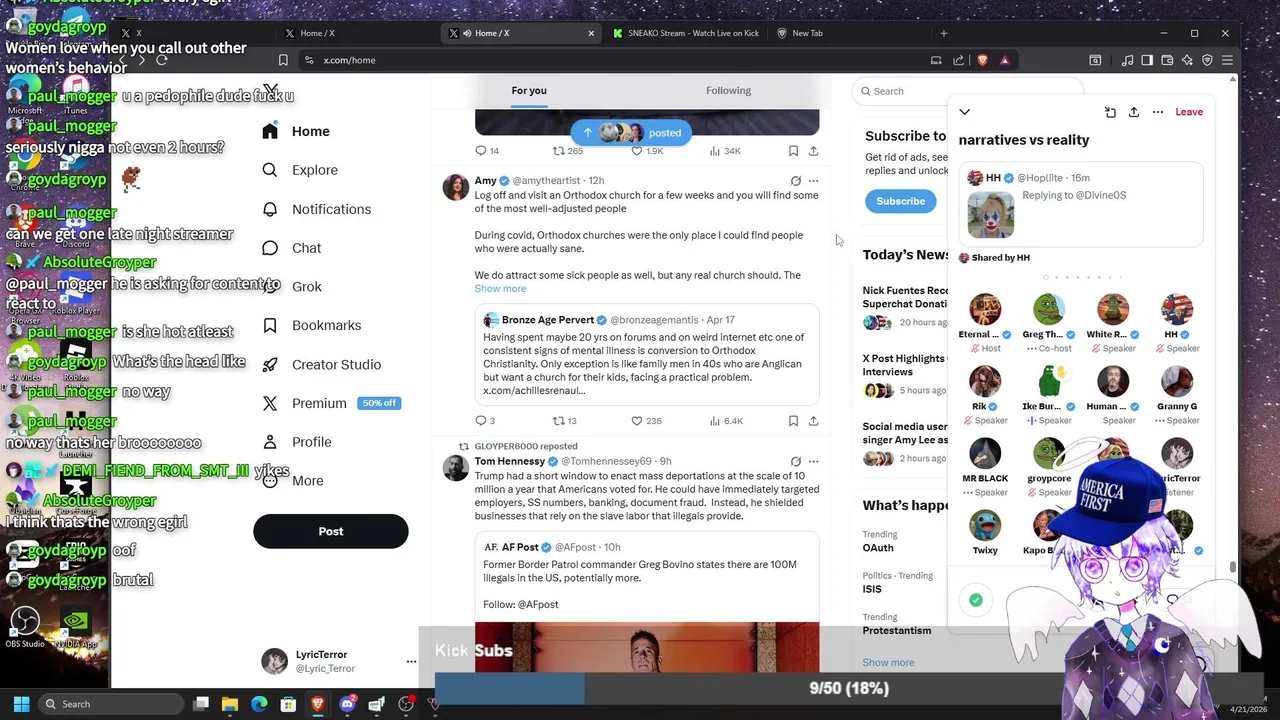Viewport: 1280px width, 720px height.
Task: Open Bronze Age Pervert quoted post
Action: (646, 354)
